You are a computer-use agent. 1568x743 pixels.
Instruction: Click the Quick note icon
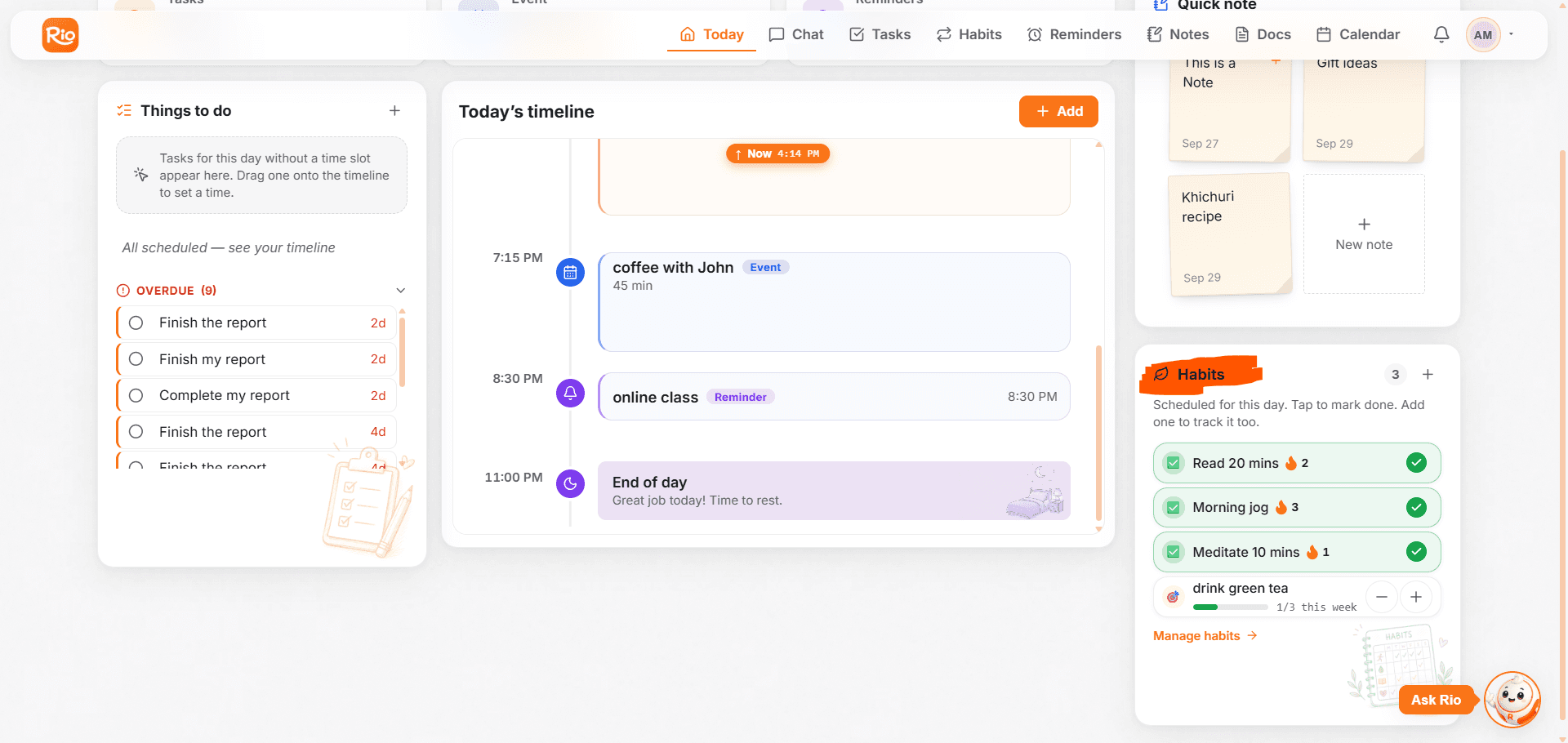pyautogui.click(x=1160, y=5)
